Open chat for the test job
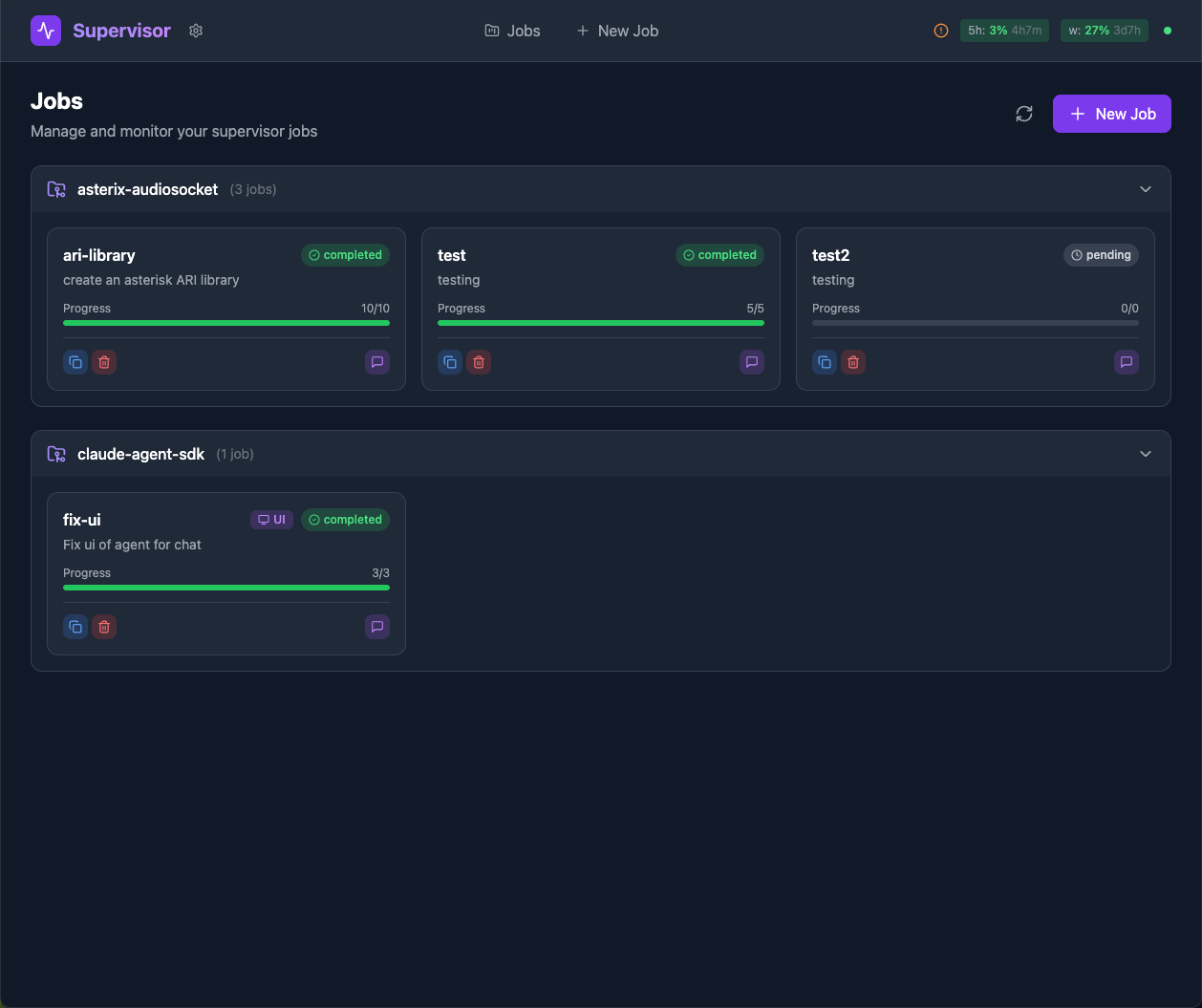The image size is (1202, 1008). [x=752, y=362]
